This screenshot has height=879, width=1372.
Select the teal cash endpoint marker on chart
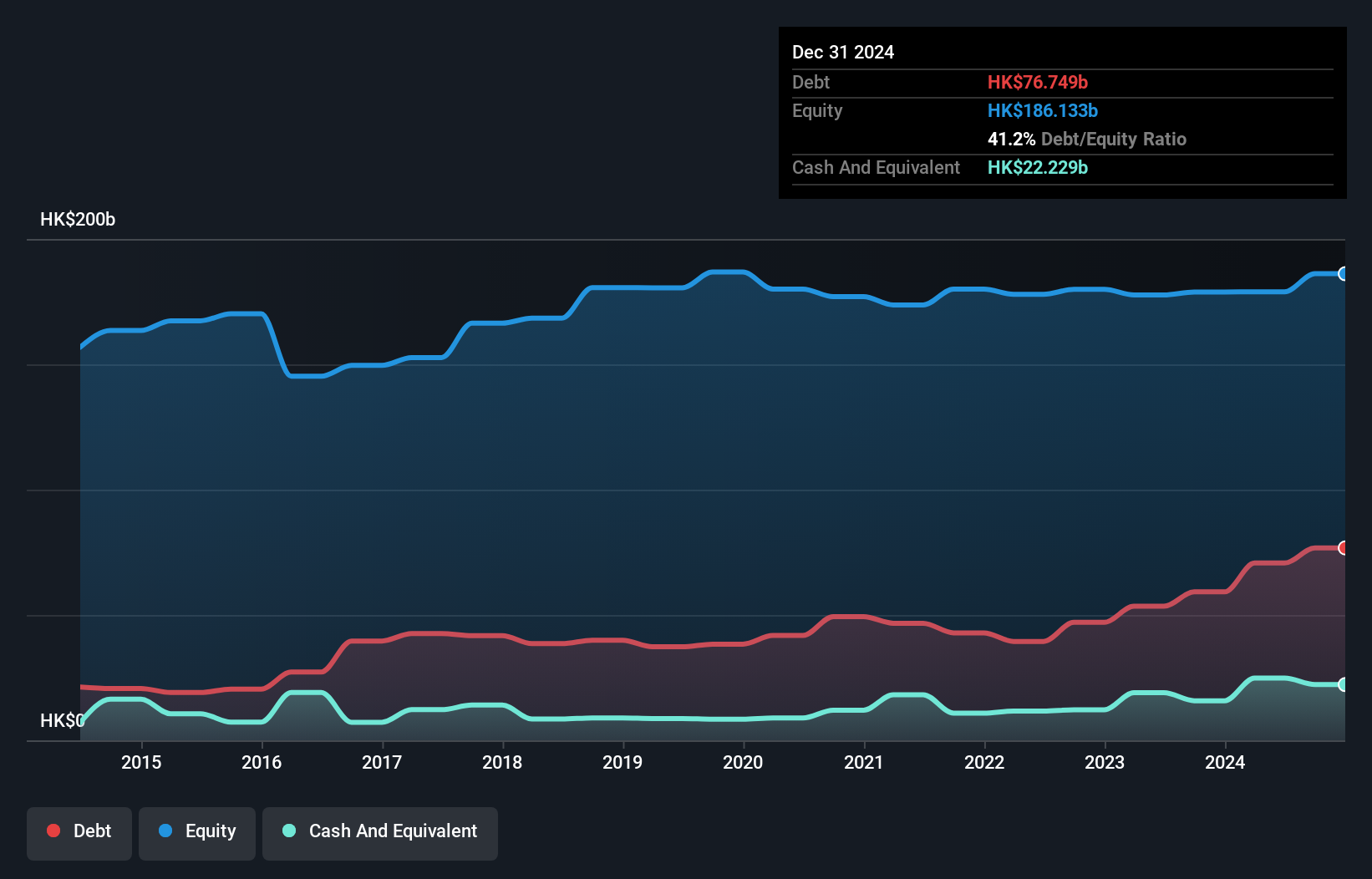1342,685
